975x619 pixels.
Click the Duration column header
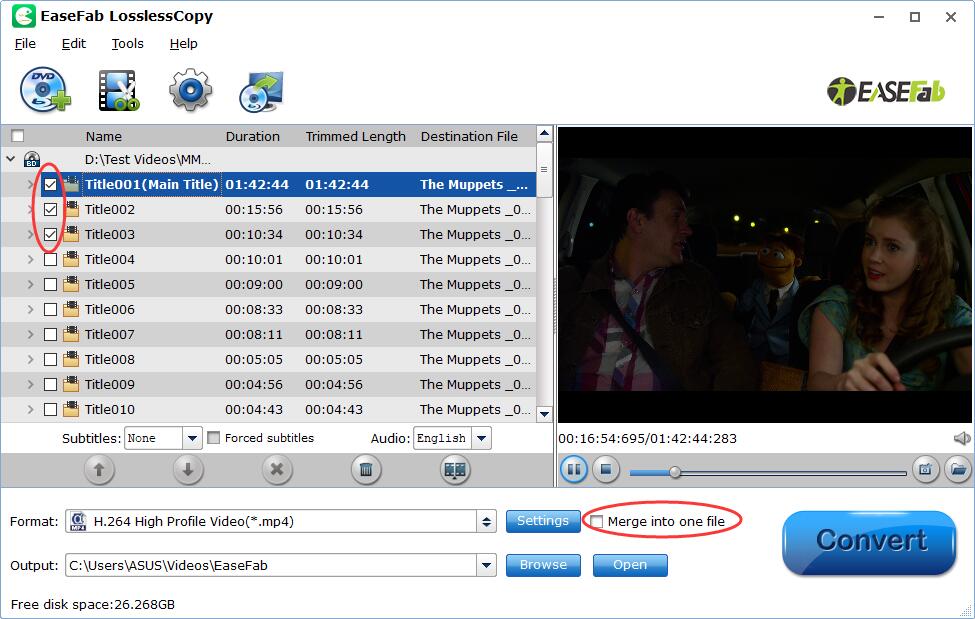coord(252,136)
